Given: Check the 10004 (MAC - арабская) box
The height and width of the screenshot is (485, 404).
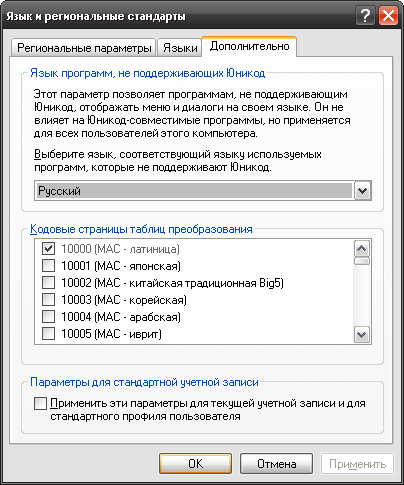Looking at the screenshot, I should pos(48,316).
